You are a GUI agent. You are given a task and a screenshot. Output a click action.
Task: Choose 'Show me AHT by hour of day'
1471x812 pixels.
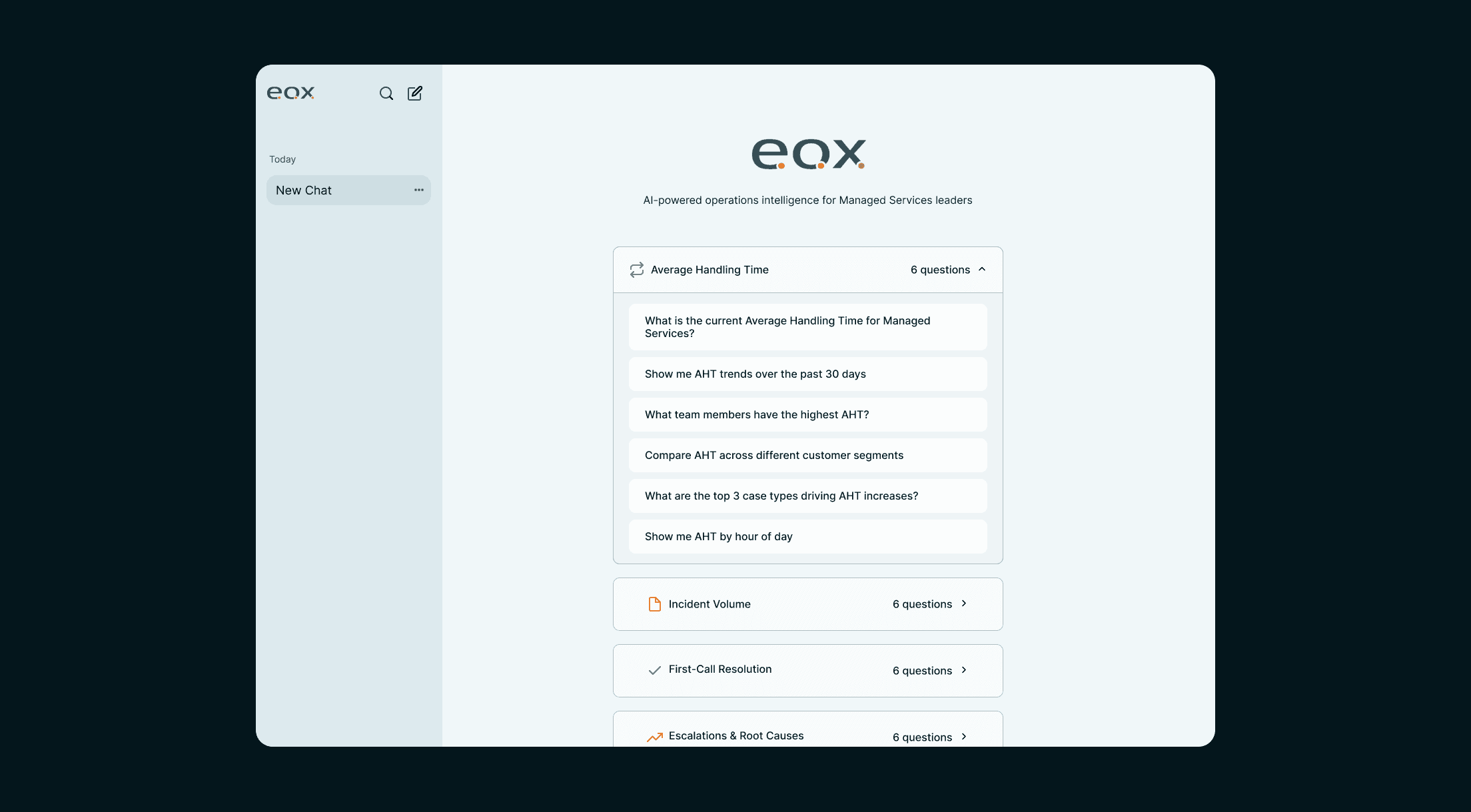807,537
